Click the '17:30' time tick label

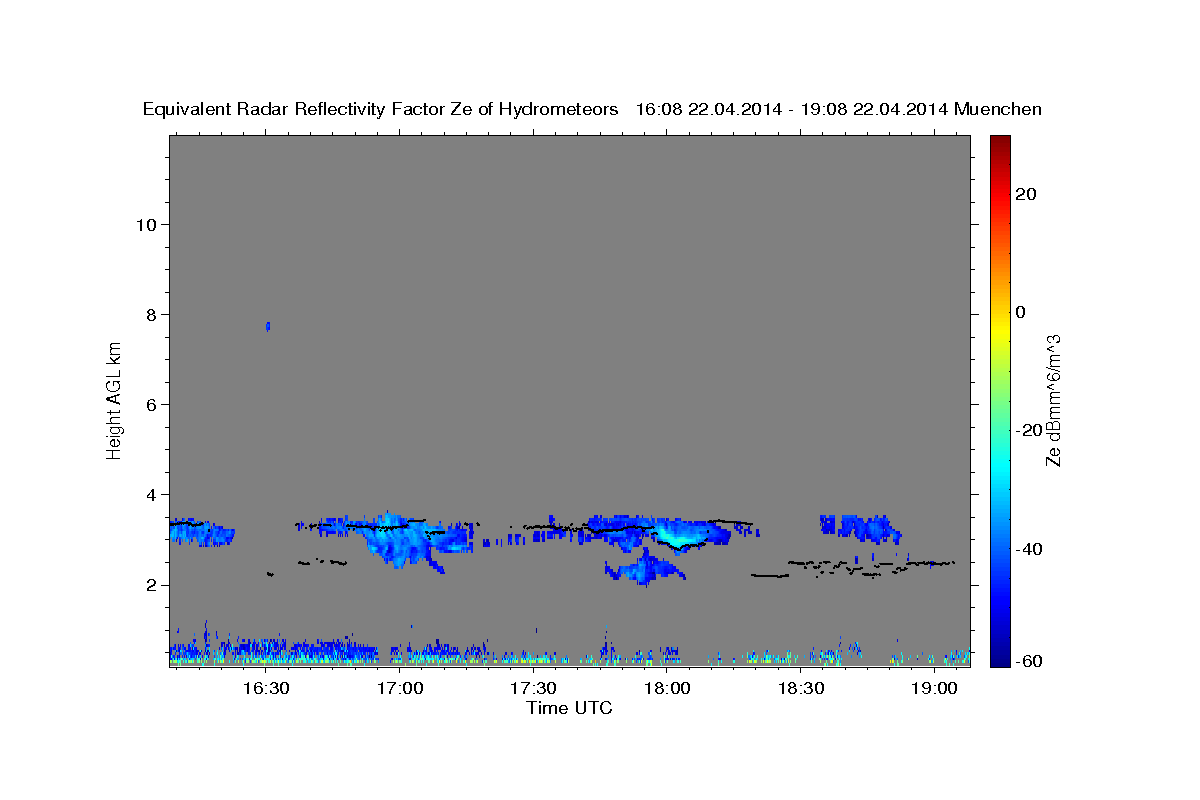pyautogui.click(x=534, y=688)
